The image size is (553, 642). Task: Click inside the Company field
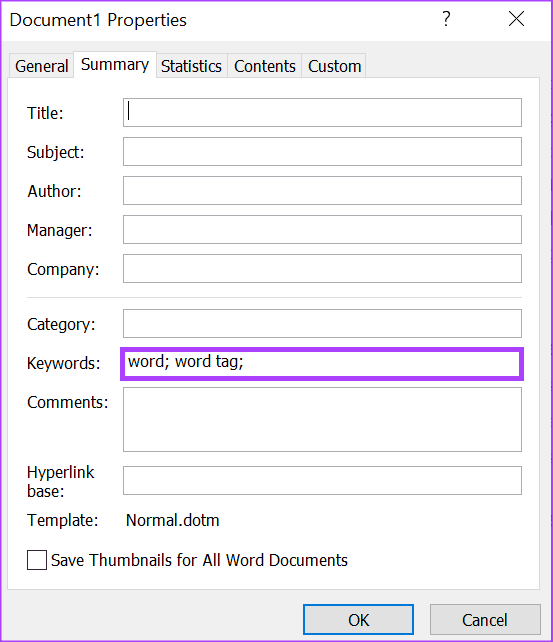click(x=322, y=269)
